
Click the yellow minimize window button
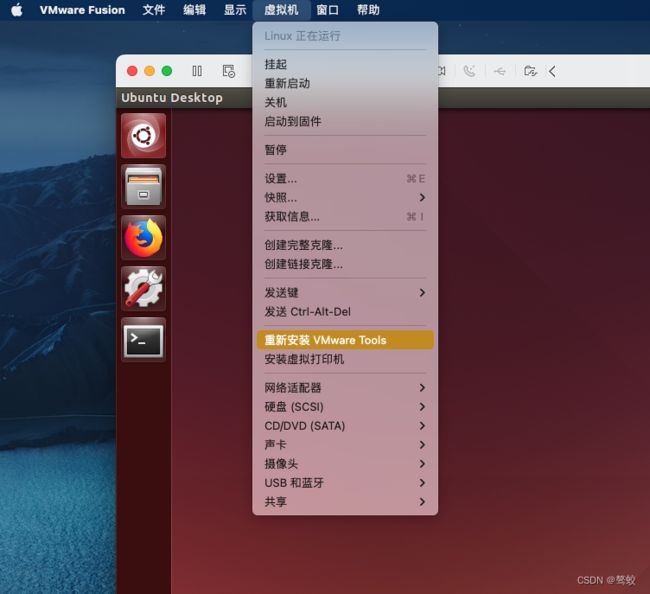point(150,71)
